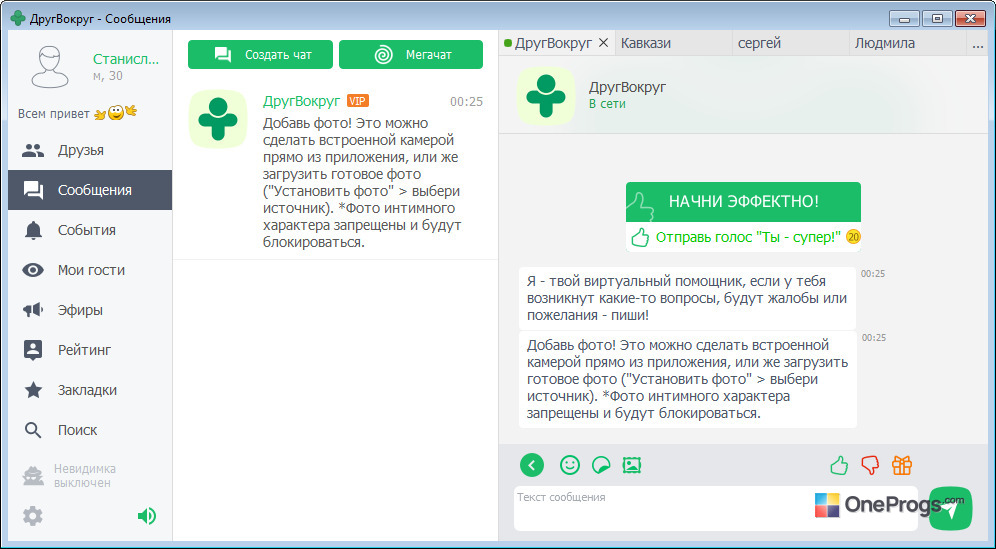Open the Мои гости menu item
The height and width of the screenshot is (549, 996).
[90, 270]
